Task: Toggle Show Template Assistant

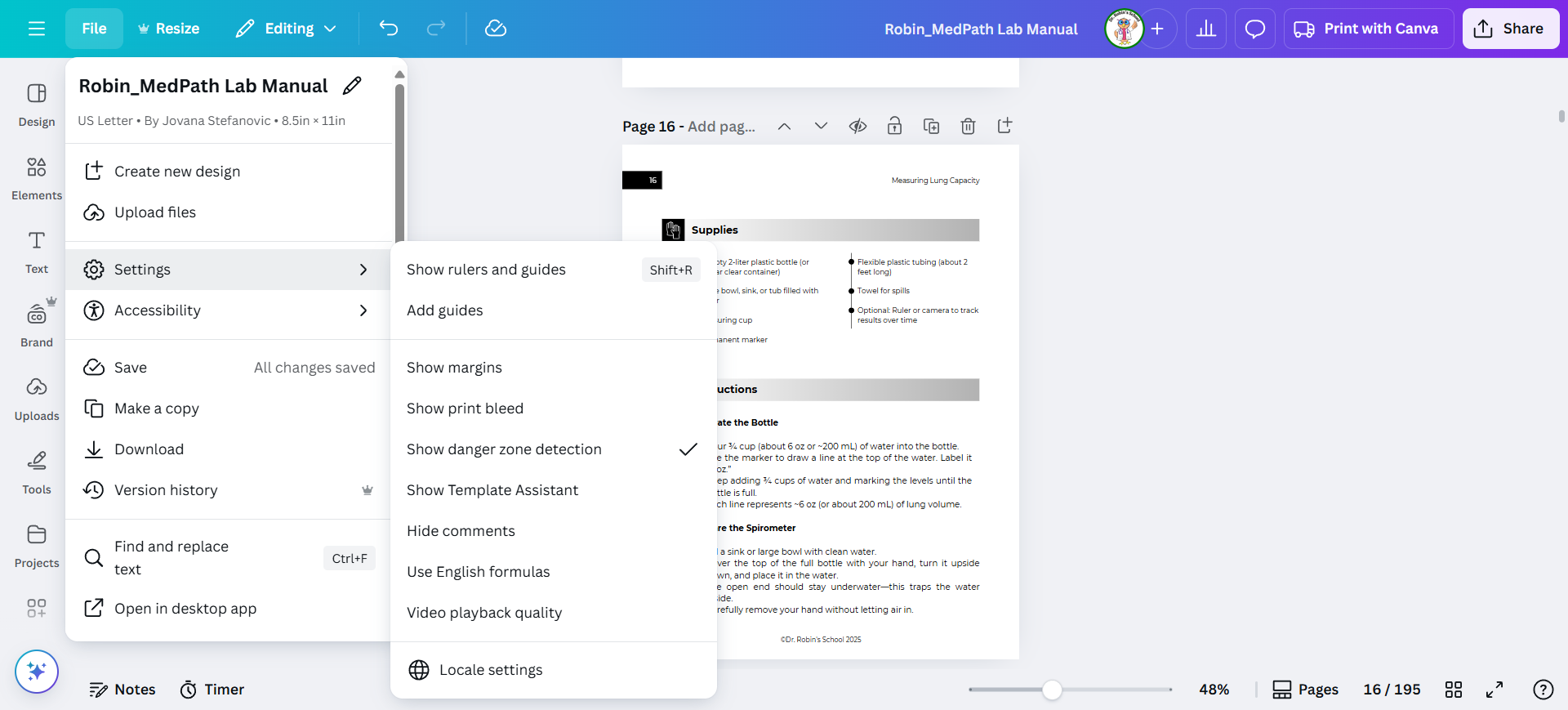Action: pos(553,490)
